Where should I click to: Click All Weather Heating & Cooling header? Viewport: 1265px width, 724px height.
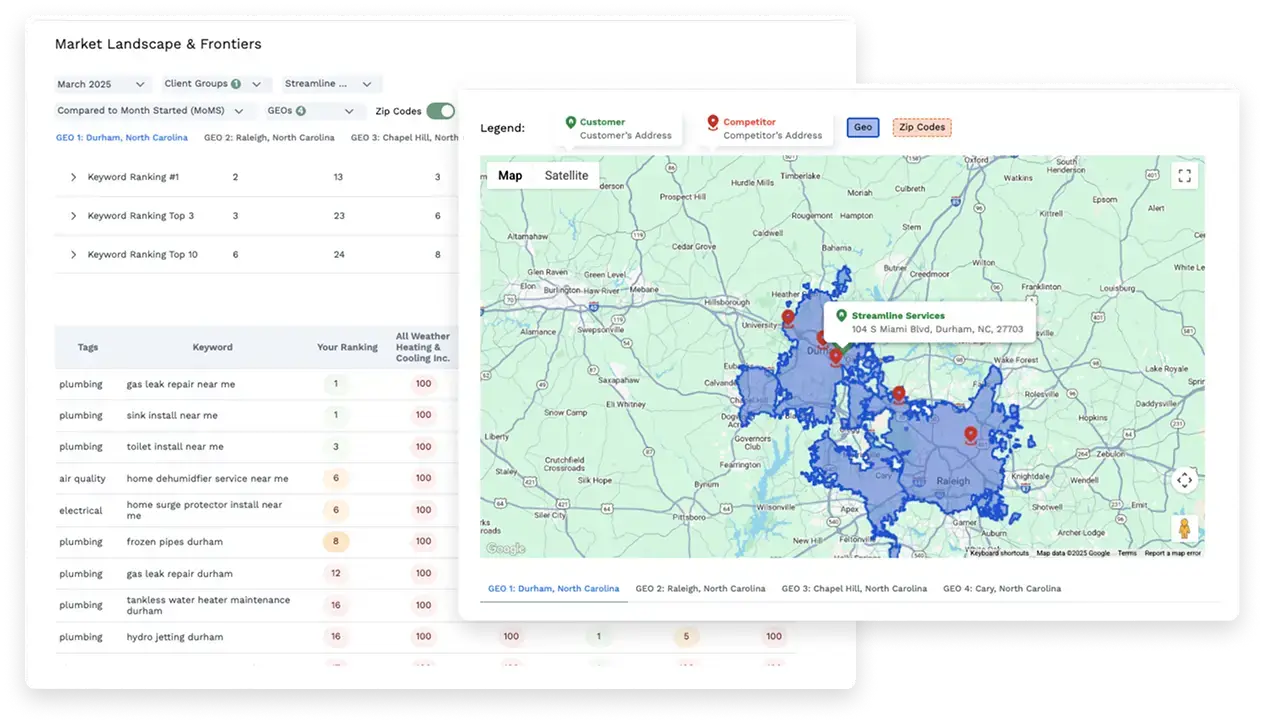point(423,348)
